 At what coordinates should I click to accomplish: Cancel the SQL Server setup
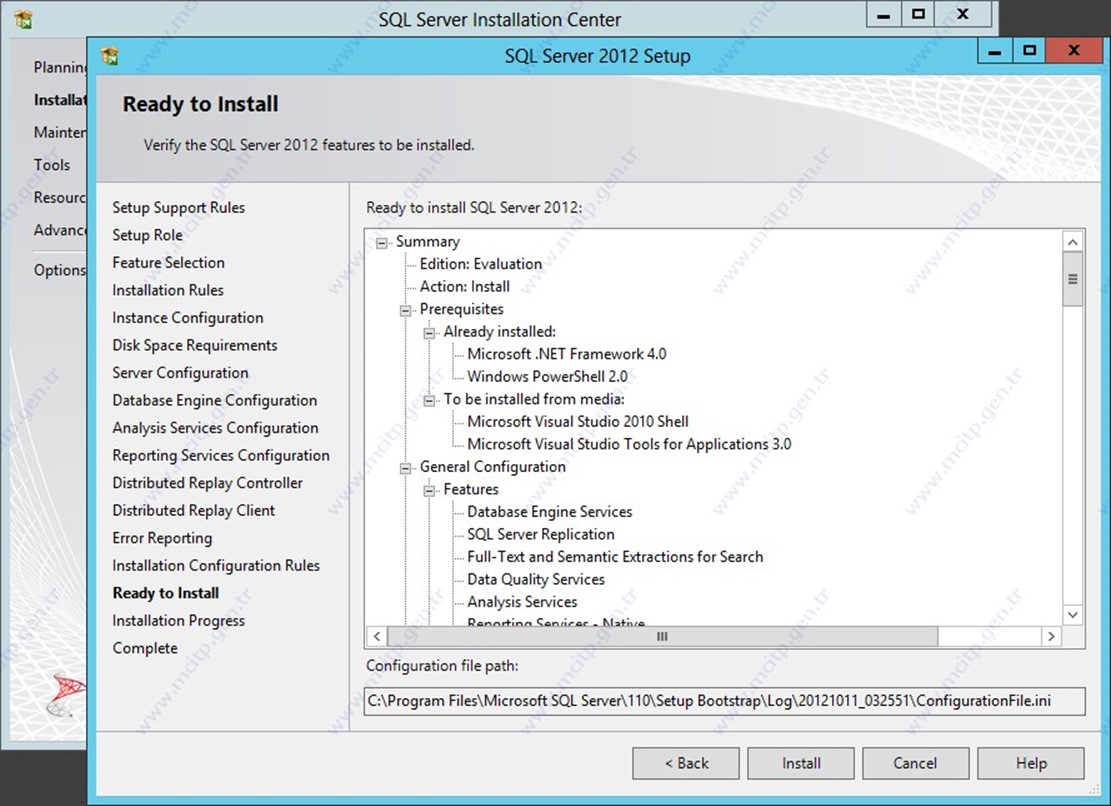(915, 763)
